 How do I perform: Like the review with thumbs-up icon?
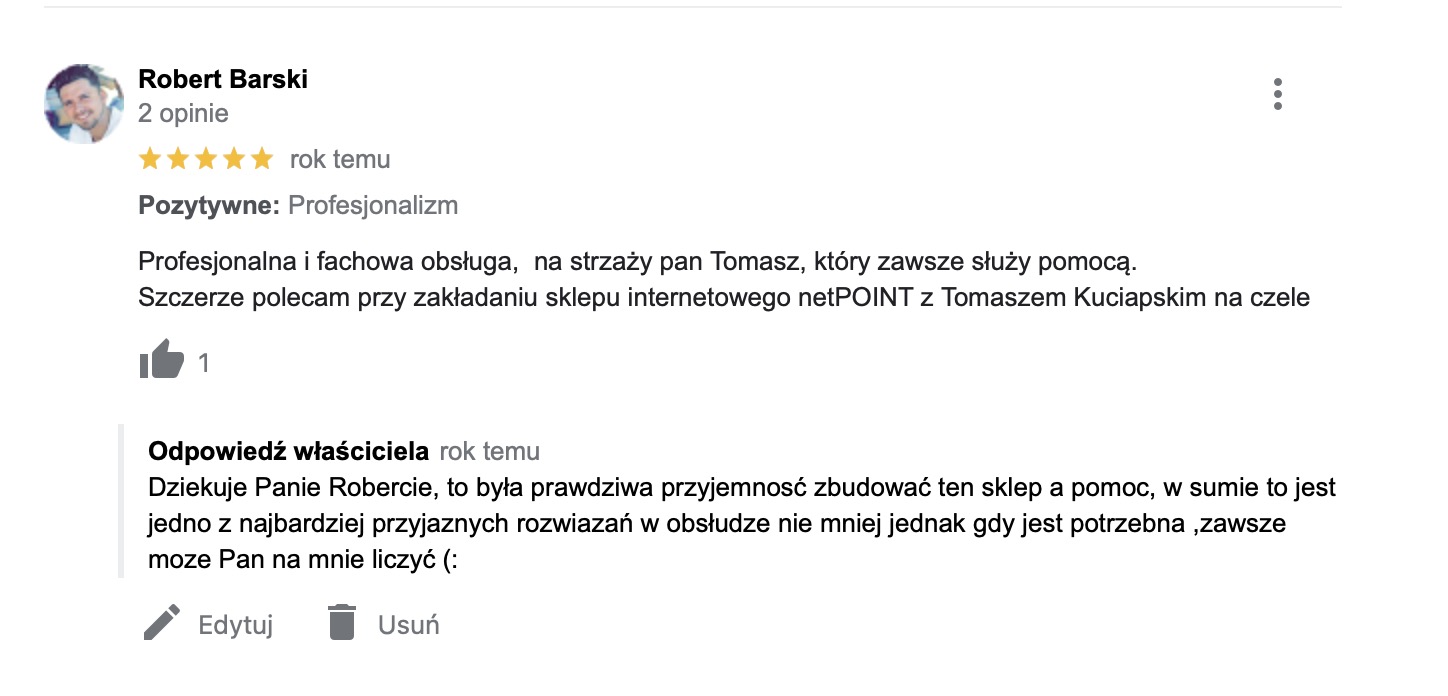point(162,360)
